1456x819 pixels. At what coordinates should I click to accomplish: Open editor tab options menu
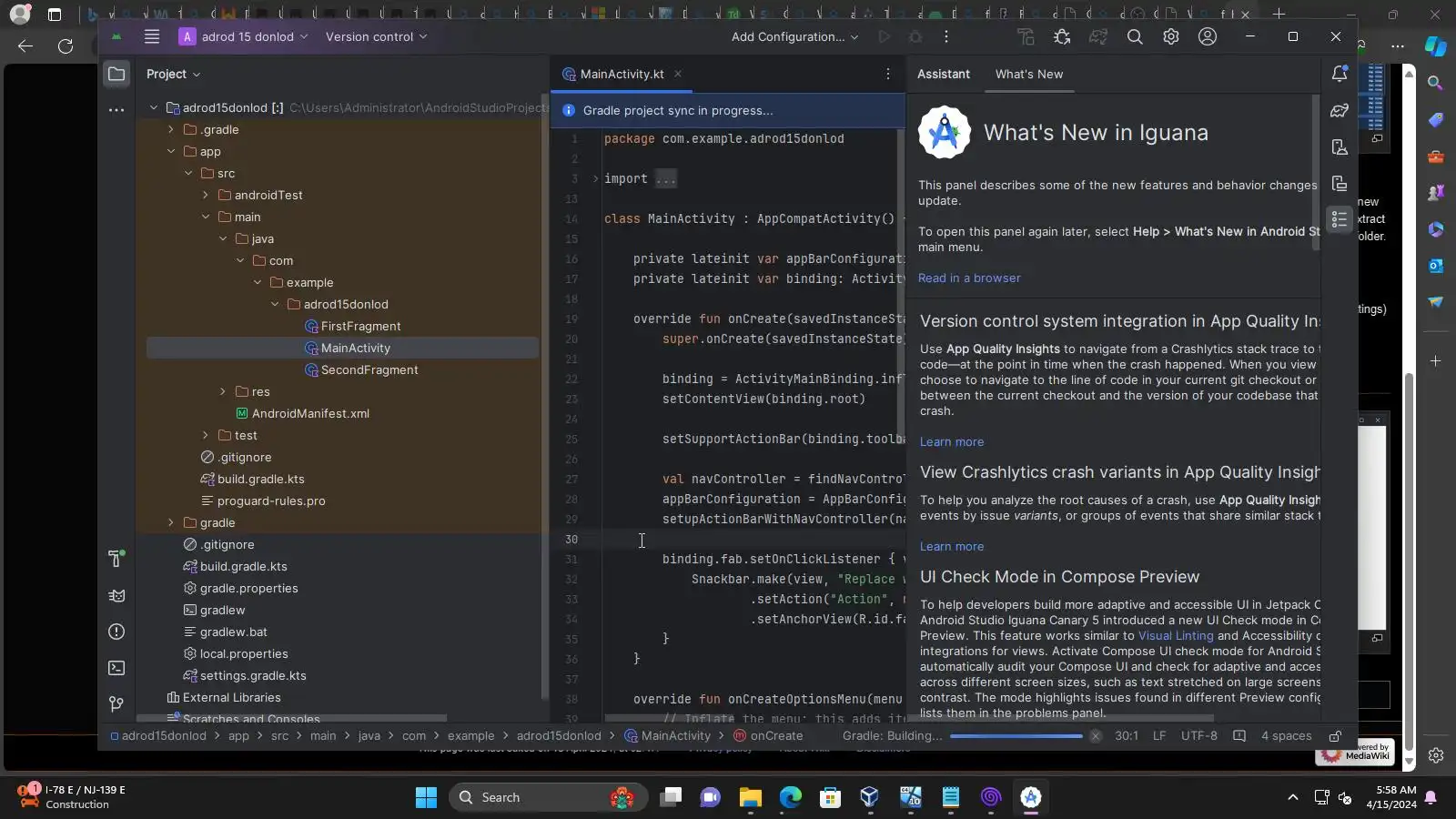pyautogui.click(x=888, y=74)
